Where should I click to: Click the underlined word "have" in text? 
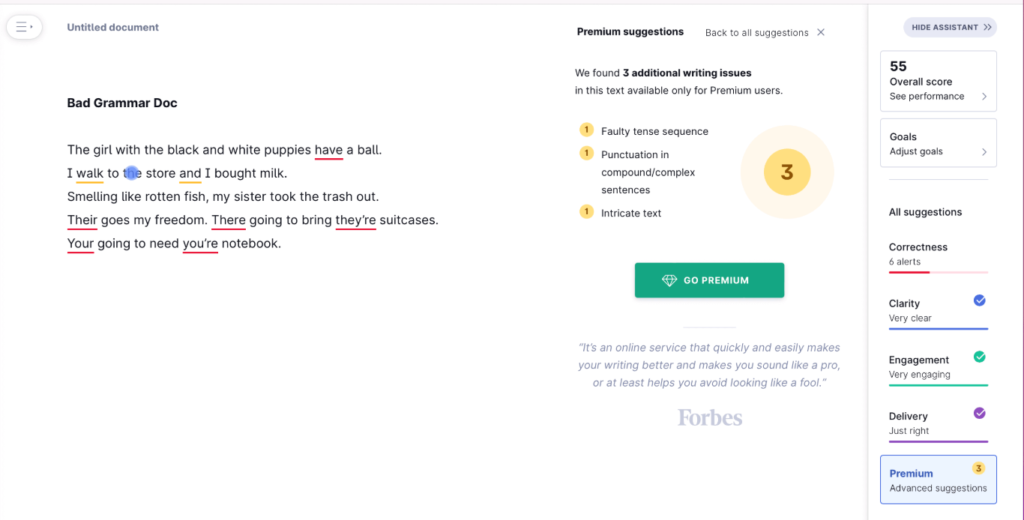click(328, 150)
